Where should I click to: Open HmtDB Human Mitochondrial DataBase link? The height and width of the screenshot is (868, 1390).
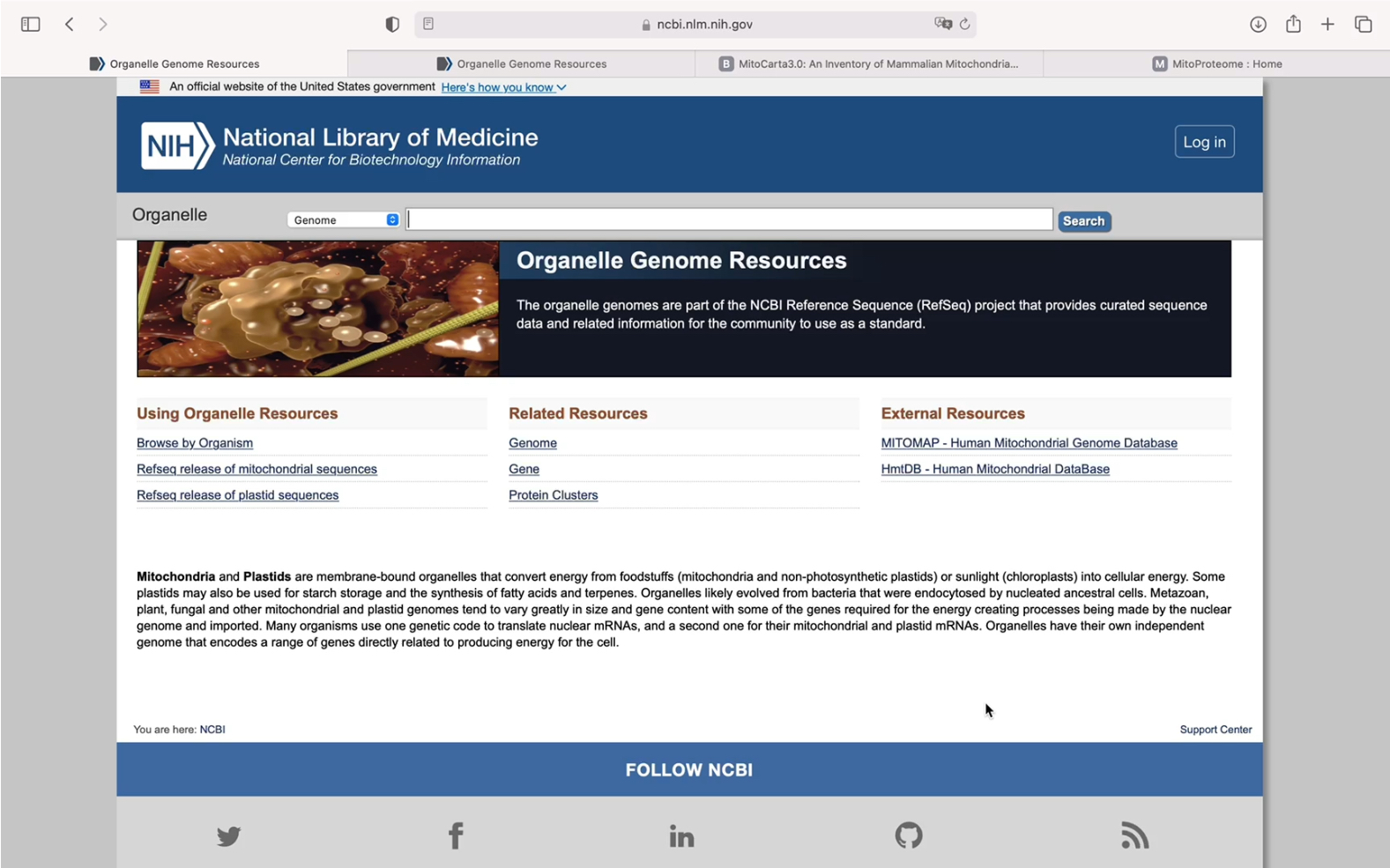tap(995, 469)
